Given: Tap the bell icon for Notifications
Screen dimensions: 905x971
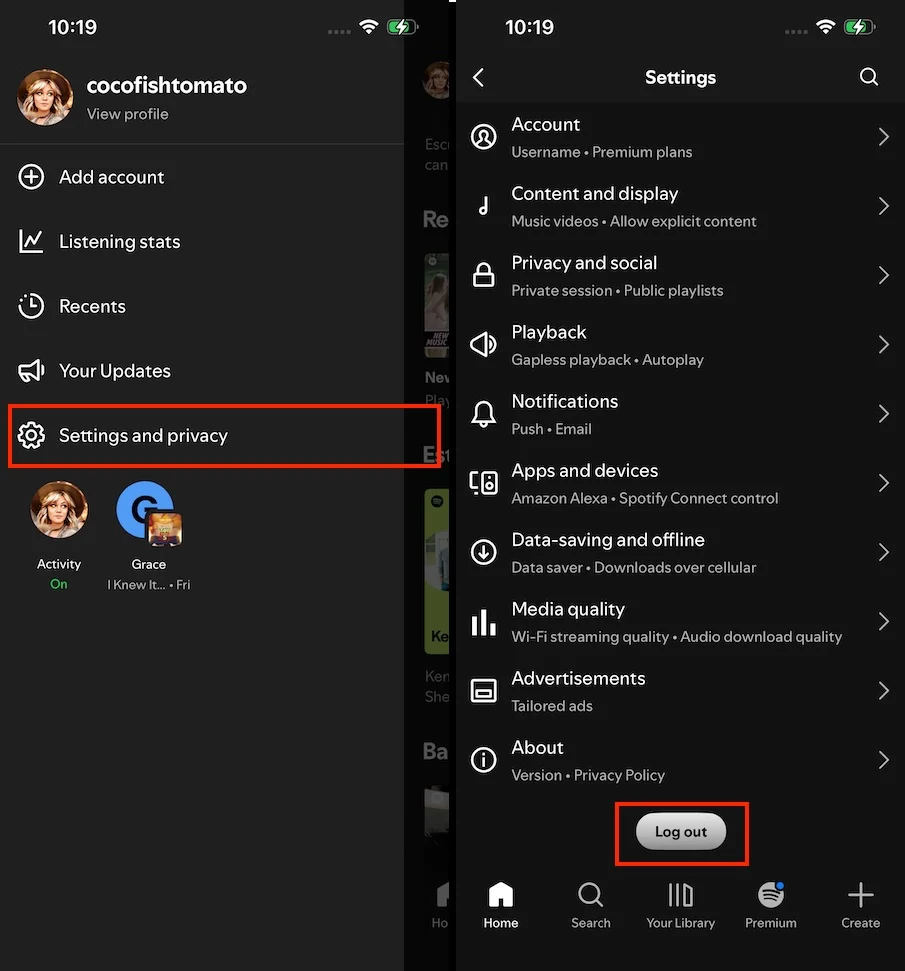Looking at the screenshot, I should pyautogui.click(x=483, y=414).
